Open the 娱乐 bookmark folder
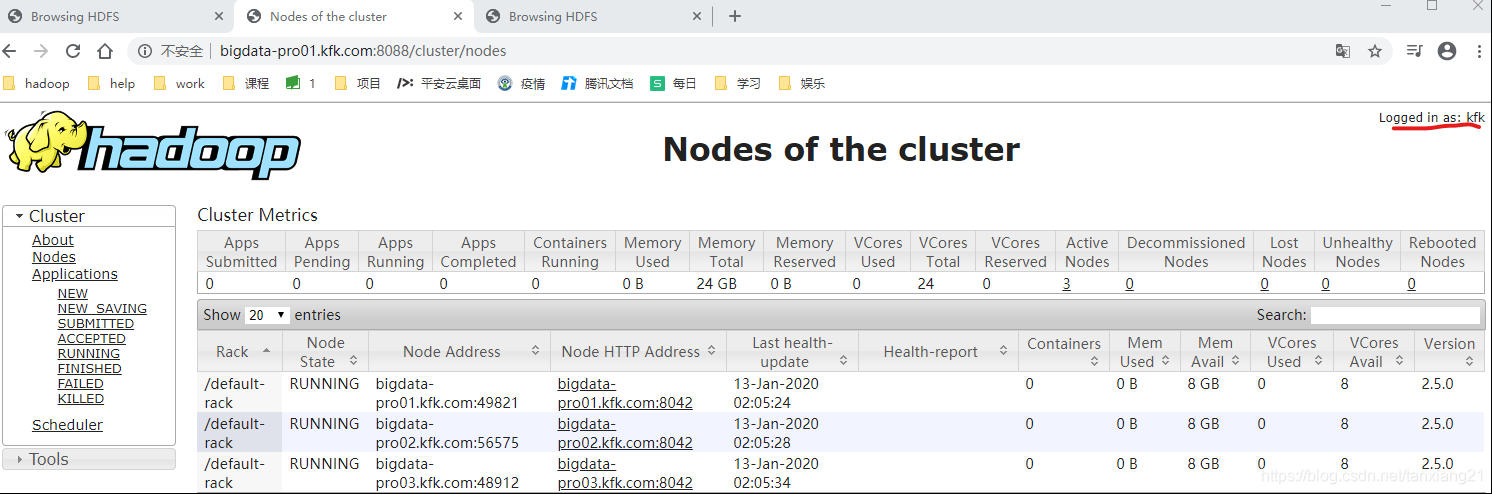The image size is (1492, 494). [x=801, y=83]
